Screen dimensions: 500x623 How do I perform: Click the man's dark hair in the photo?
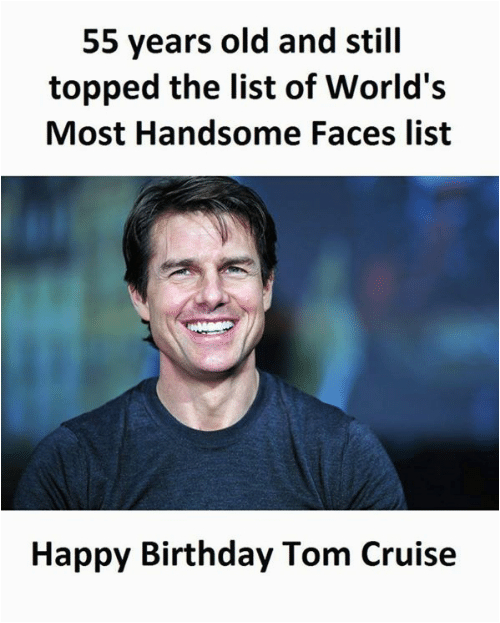click(191, 207)
